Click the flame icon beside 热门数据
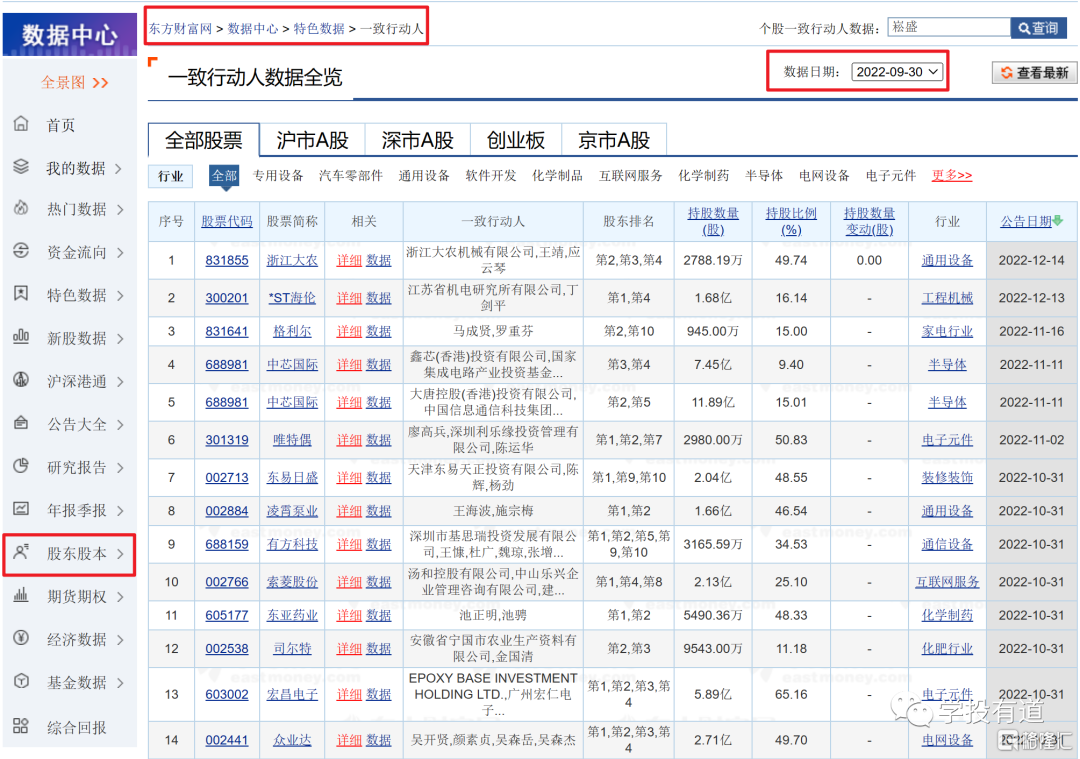Image resolution: width=1080 pixels, height=759 pixels. [21, 208]
